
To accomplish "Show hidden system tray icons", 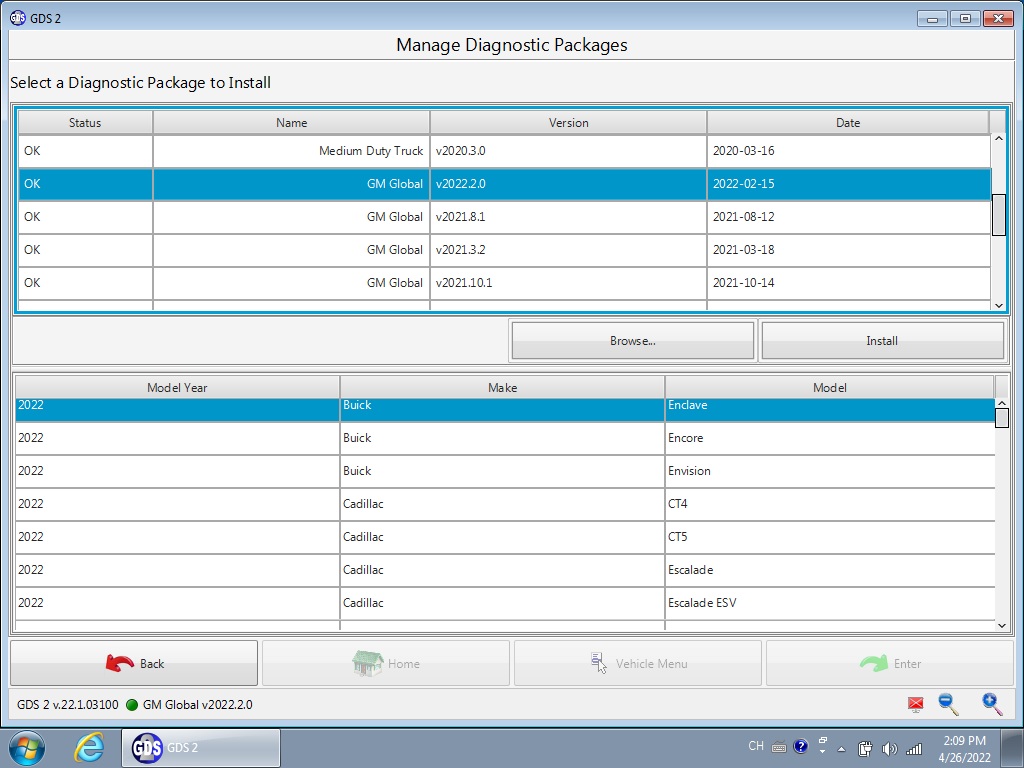I will click(x=841, y=748).
